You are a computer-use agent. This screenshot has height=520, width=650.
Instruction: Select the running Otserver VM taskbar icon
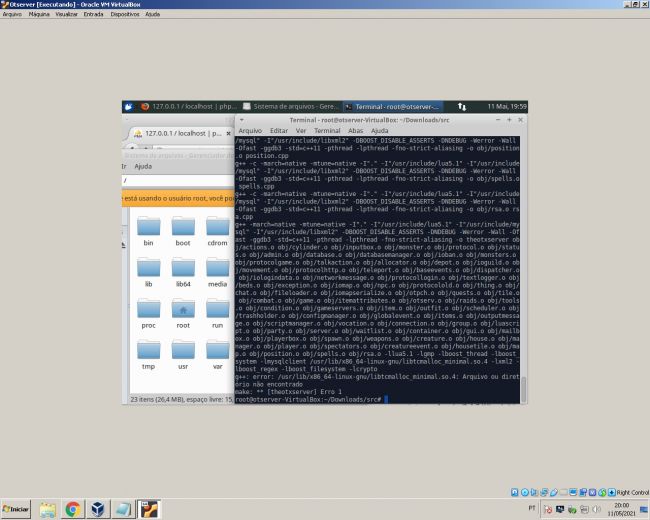click(x=149, y=509)
